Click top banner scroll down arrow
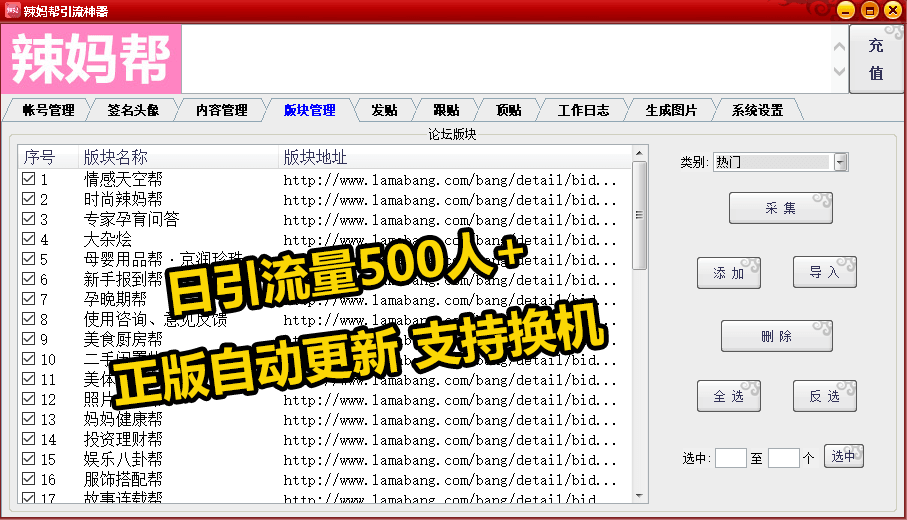 pos(839,72)
